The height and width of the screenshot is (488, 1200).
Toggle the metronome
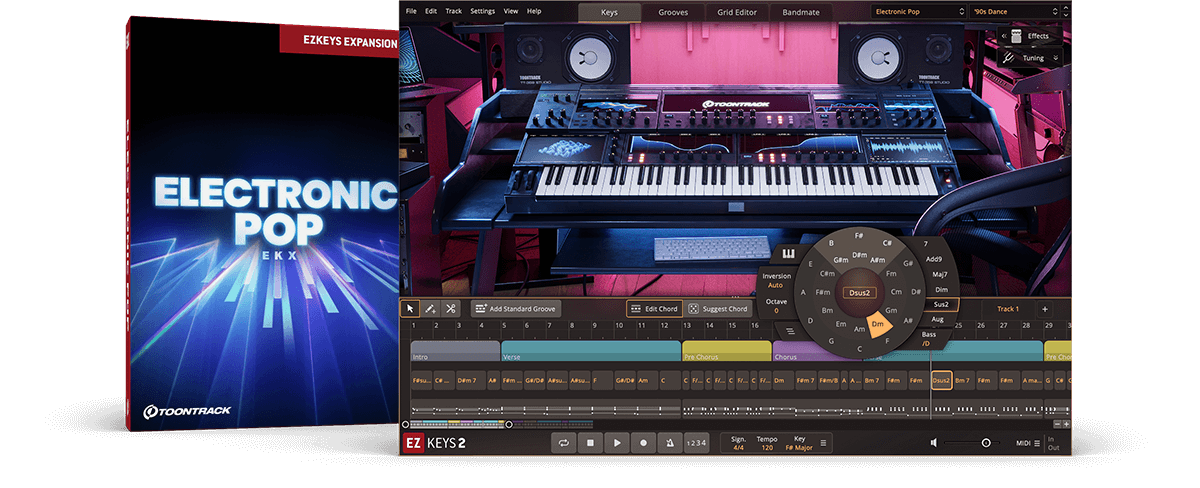[x=669, y=442]
